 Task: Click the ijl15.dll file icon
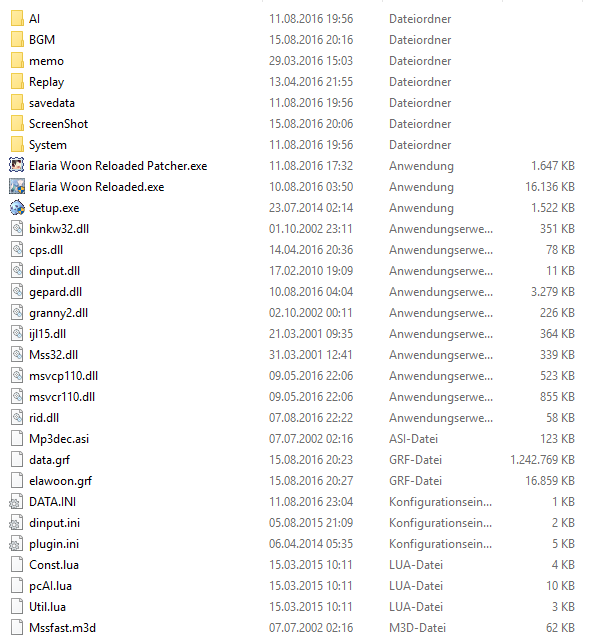[17, 334]
